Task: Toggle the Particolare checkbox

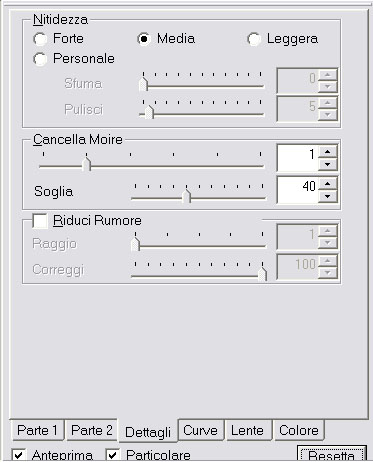Action: 113,455
